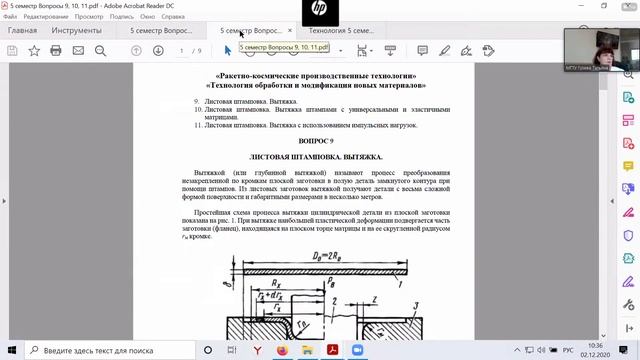Switch to Технология 5 семе tab

coord(341,31)
